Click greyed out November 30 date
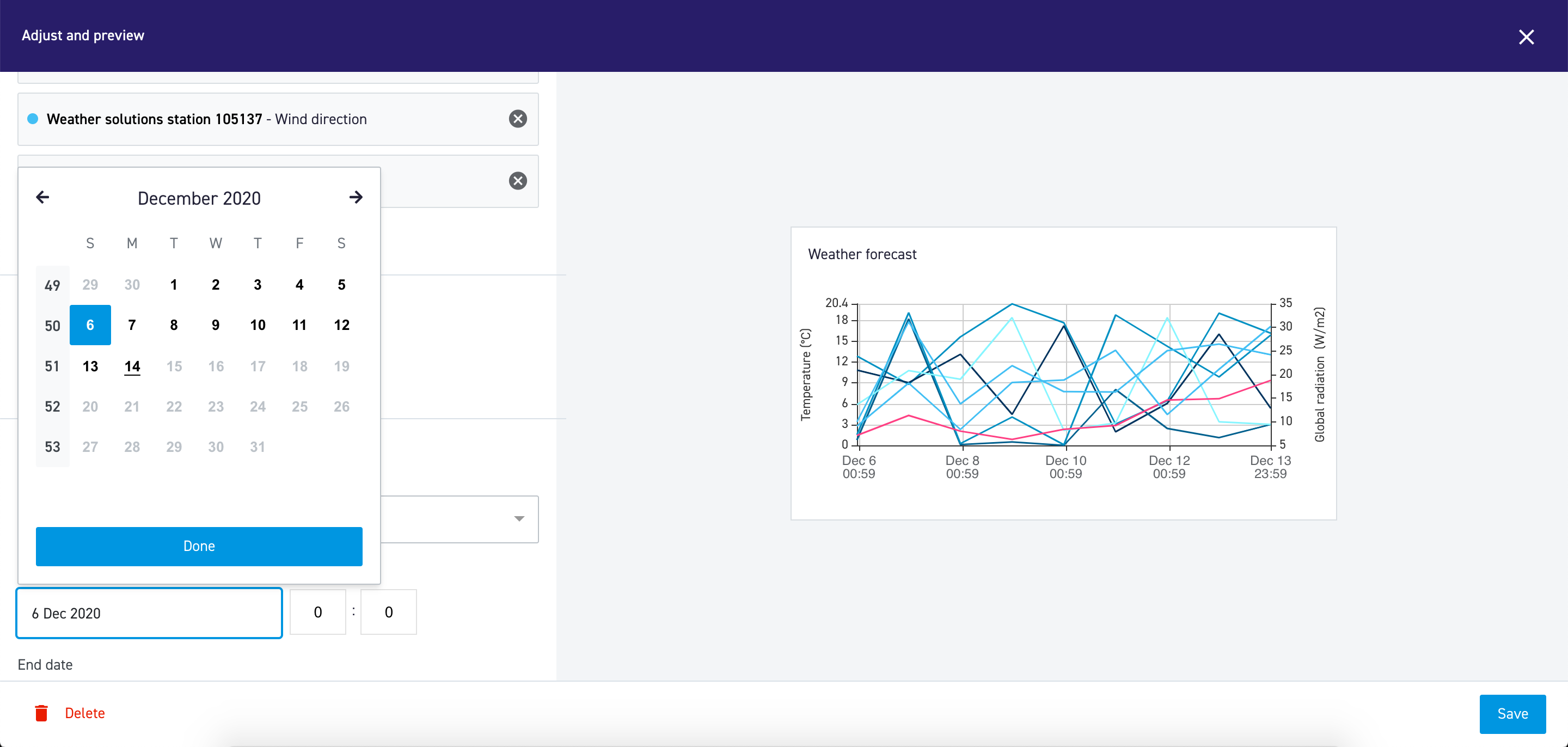 (132, 285)
